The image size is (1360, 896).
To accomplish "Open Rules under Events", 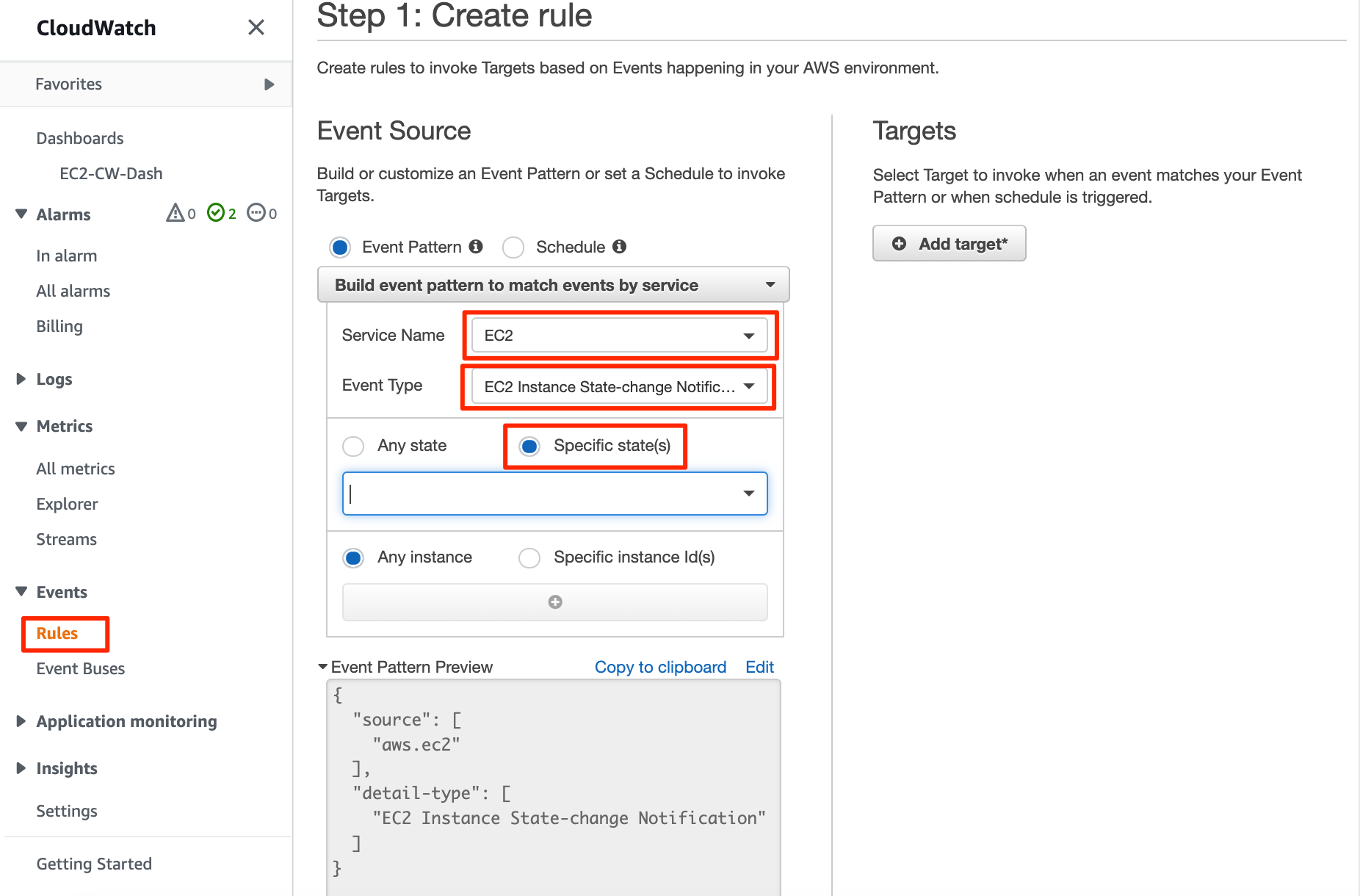I will [x=57, y=633].
